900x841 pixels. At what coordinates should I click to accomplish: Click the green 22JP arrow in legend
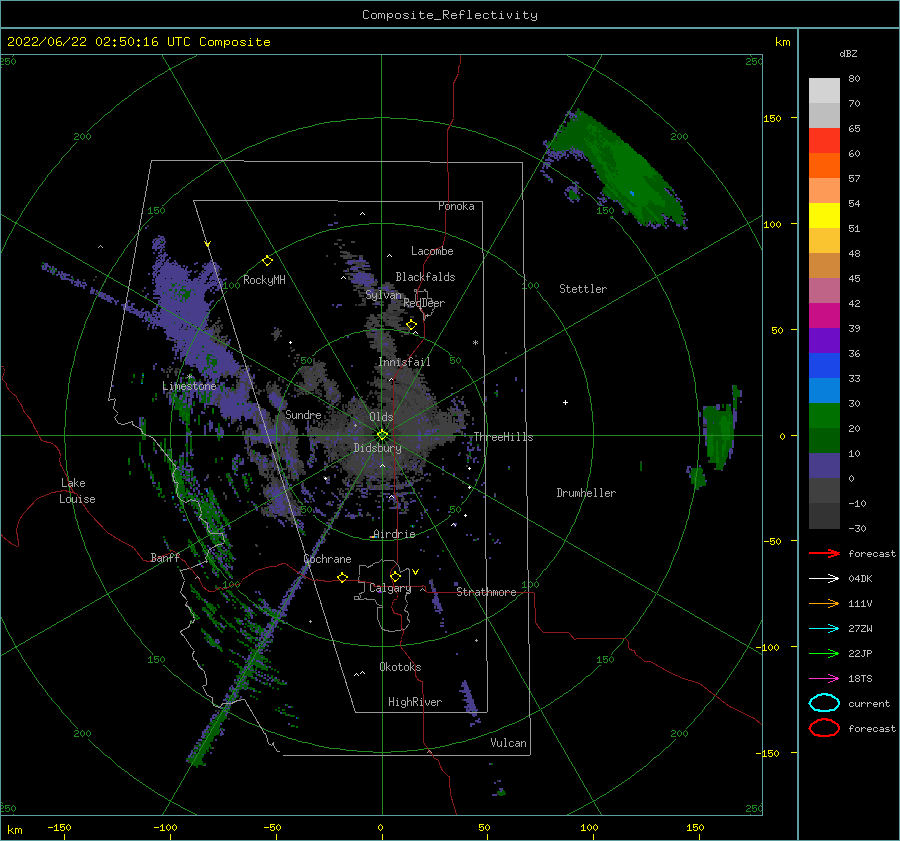click(824, 653)
